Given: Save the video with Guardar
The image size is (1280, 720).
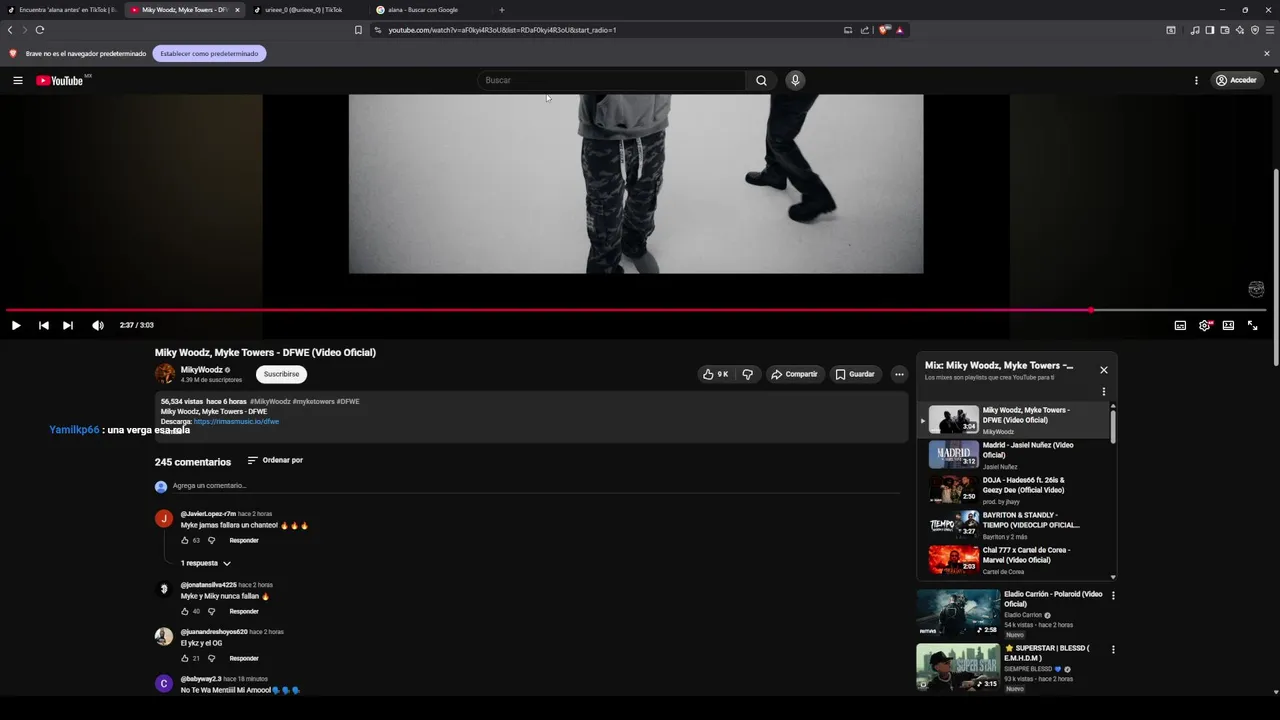Looking at the screenshot, I should click(855, 374).
